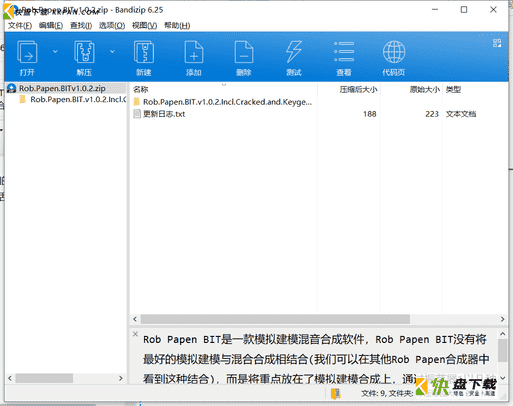The image size is (513, 406).
Task: Click the tree pane scroll right arrow
Action: click(121, 378)
